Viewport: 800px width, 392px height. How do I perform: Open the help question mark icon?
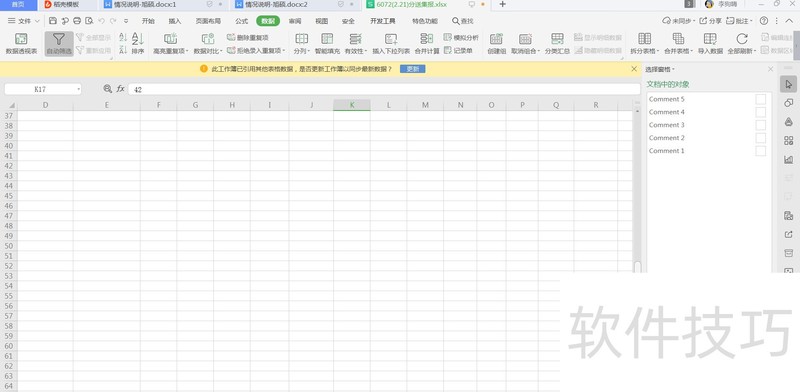(x=764, y=21)
